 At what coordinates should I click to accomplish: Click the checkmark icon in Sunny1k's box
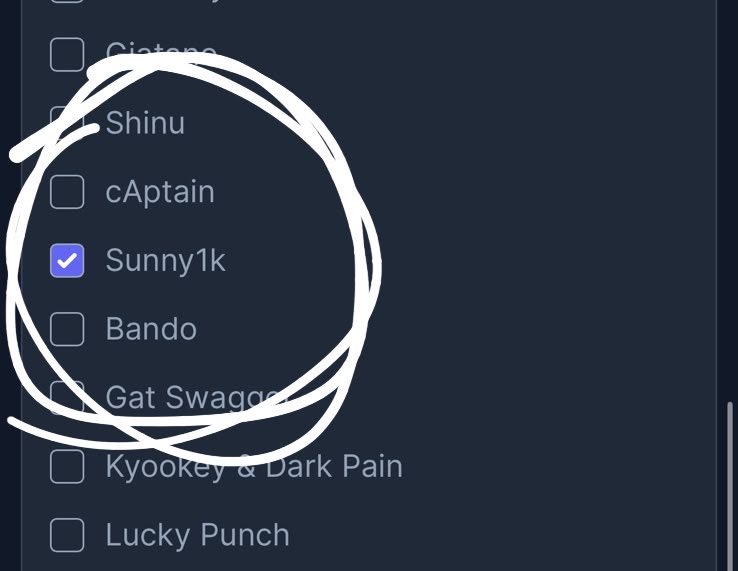[67, 260]
